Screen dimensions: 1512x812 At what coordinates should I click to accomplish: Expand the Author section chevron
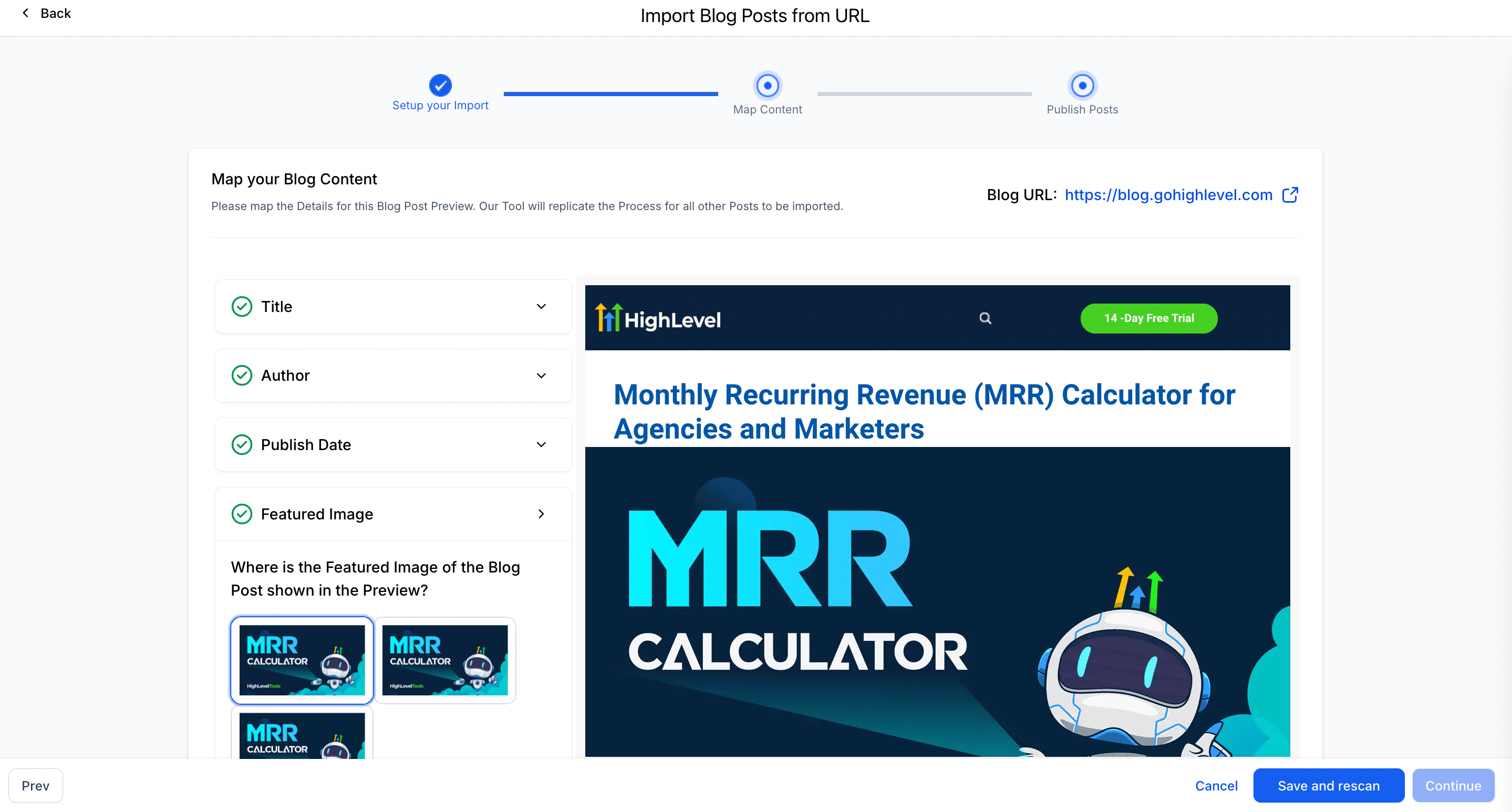541,376
